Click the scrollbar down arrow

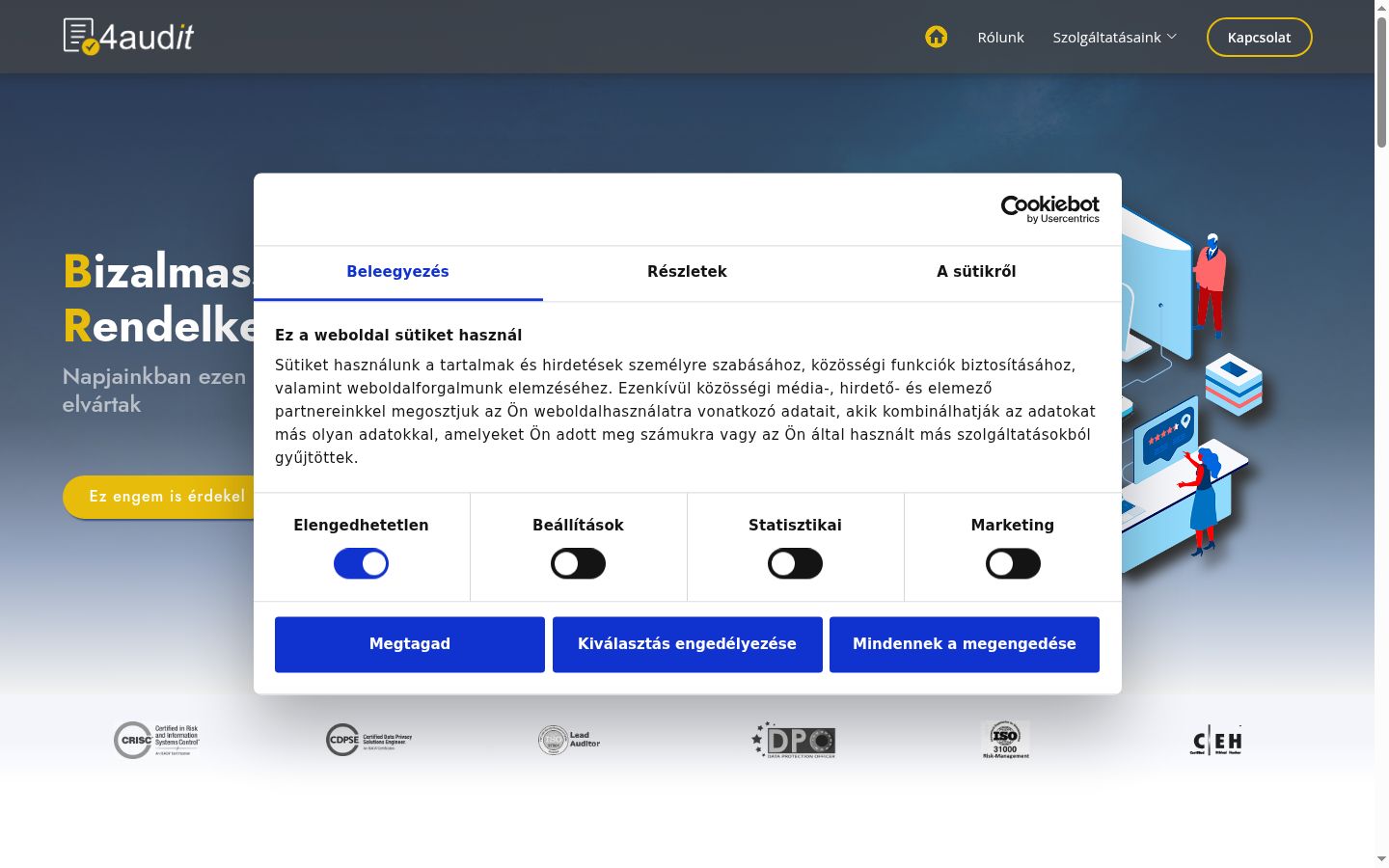(x=1381, y=858)
